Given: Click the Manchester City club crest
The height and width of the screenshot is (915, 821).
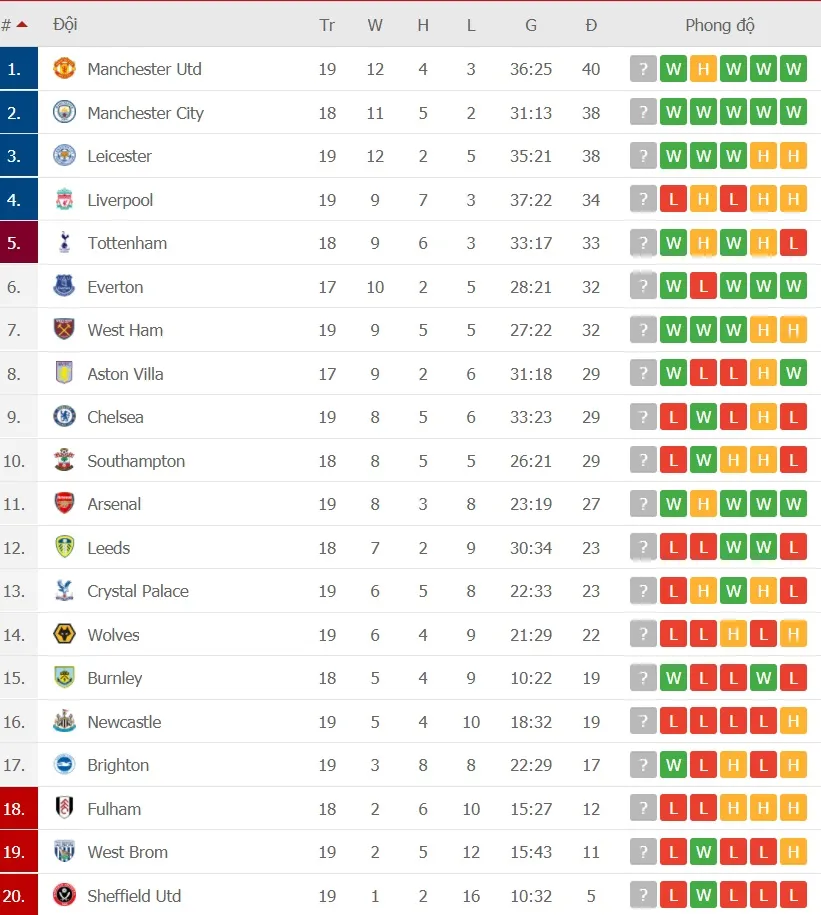Looking at the screenshot, I should point(62,112).
